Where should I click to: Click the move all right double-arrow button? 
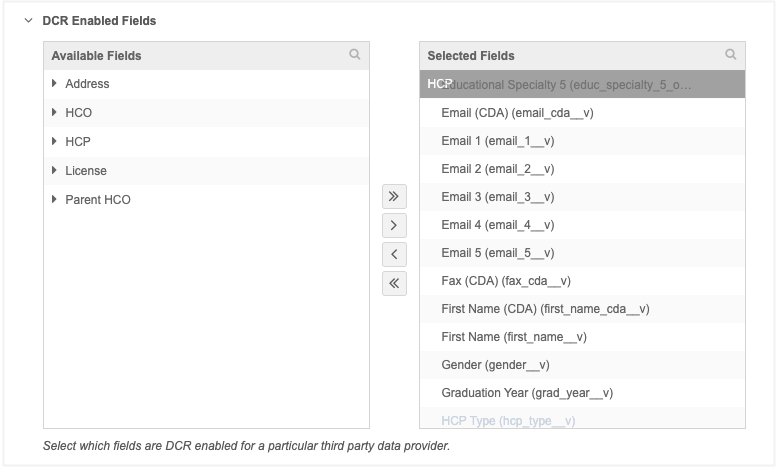[x=394, y=196]
